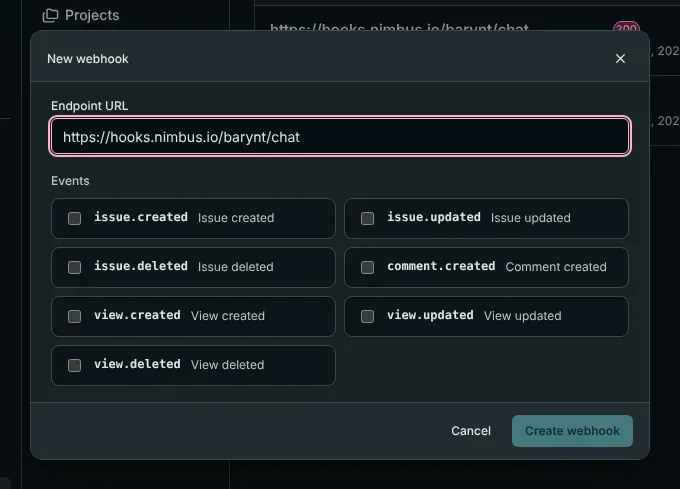This screenshot has width=680, height=489.
Task: Click the 'Events' section label
Action: click(x=70, y=181)
